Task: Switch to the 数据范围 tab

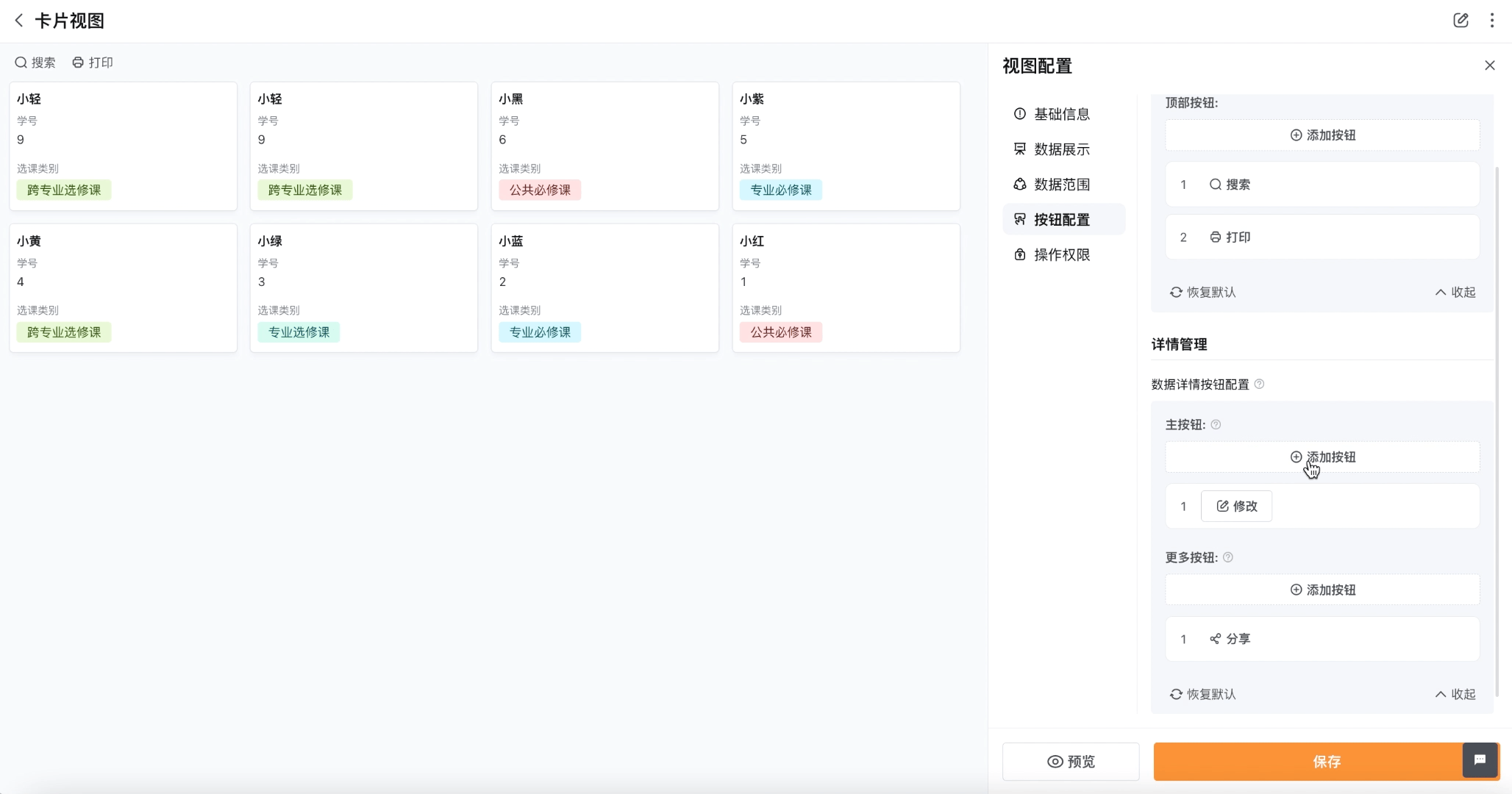Action: pos(1063,185)
